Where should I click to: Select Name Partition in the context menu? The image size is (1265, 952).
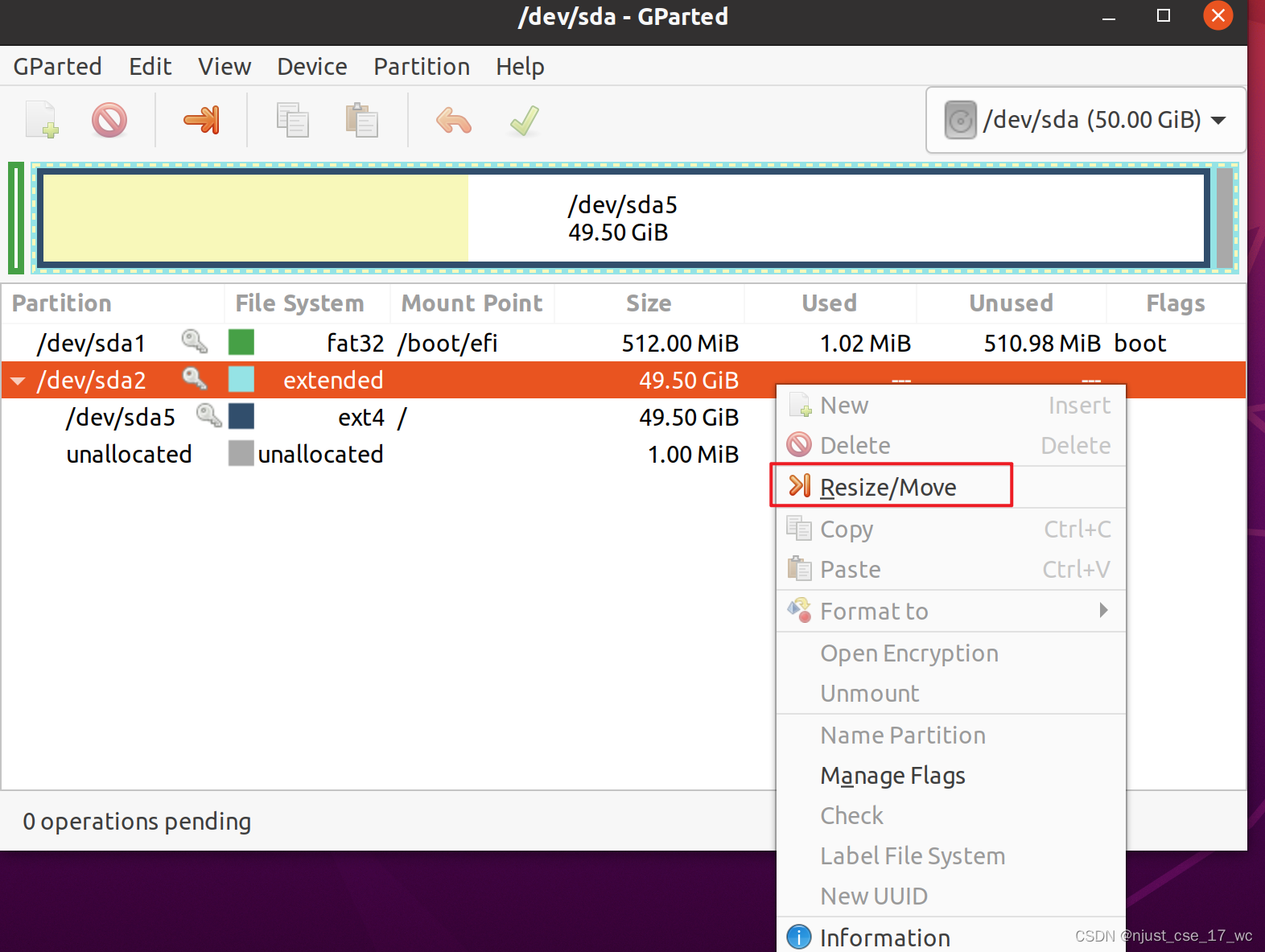951,736
